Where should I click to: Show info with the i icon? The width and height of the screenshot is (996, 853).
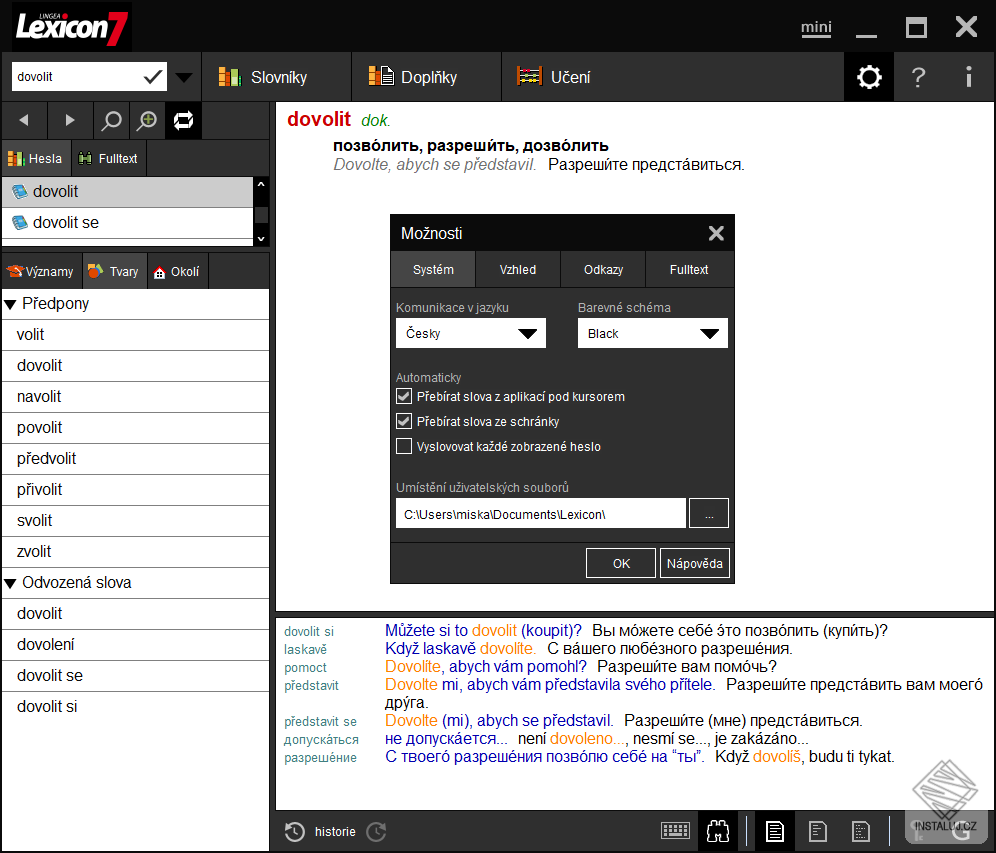(968, 77)
